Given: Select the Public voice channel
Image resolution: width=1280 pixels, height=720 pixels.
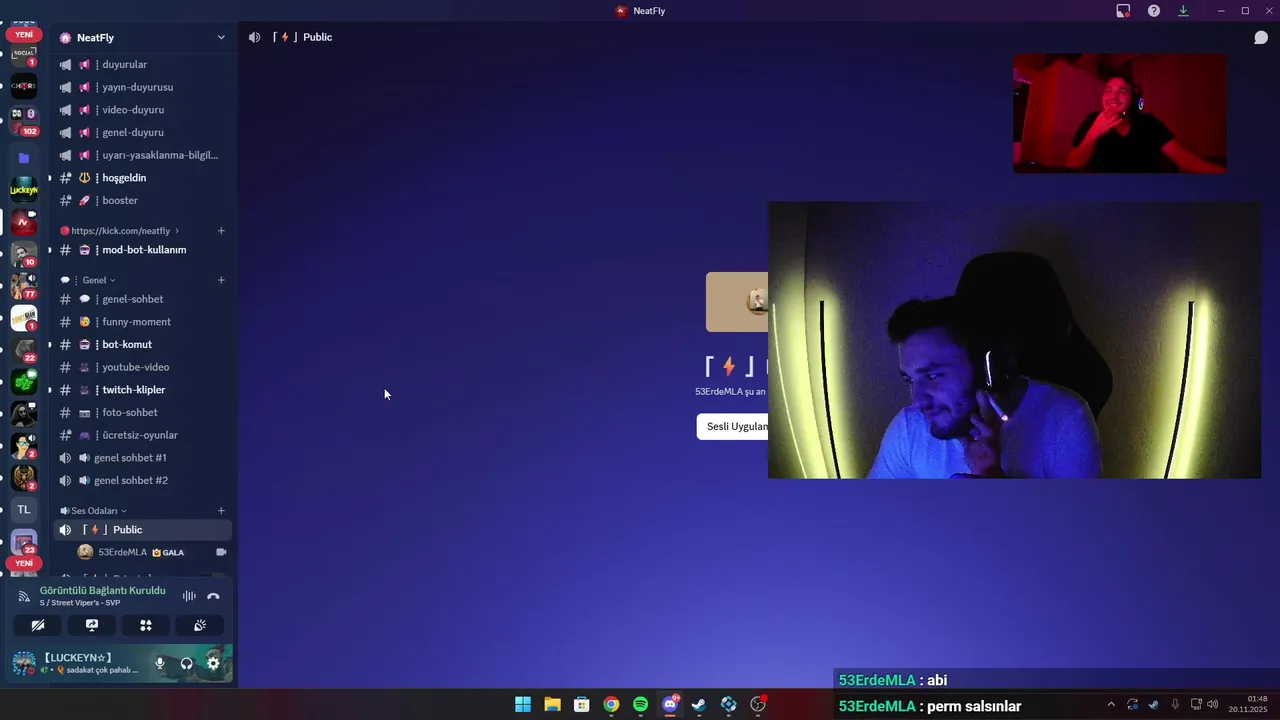Looking at the screenshot, I should pos(142,530).
